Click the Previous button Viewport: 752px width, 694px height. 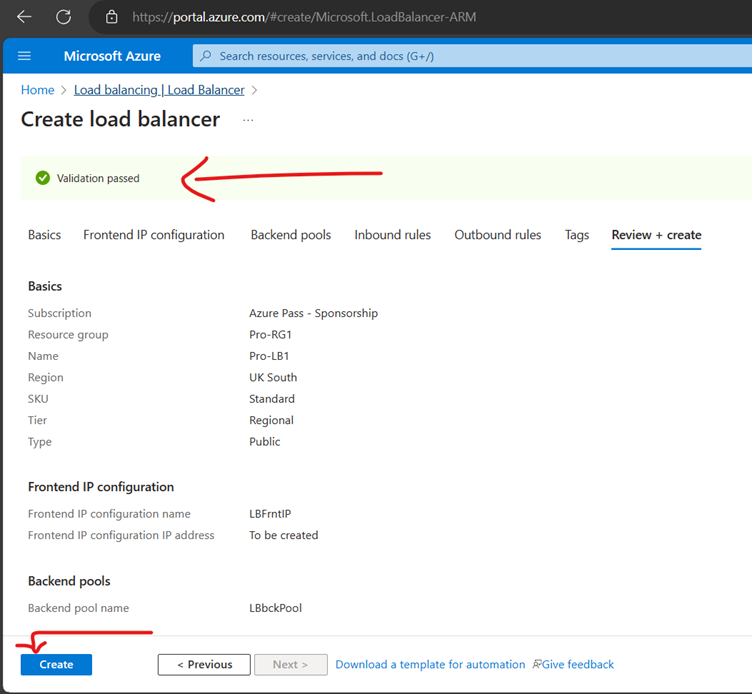coord(204,664)
